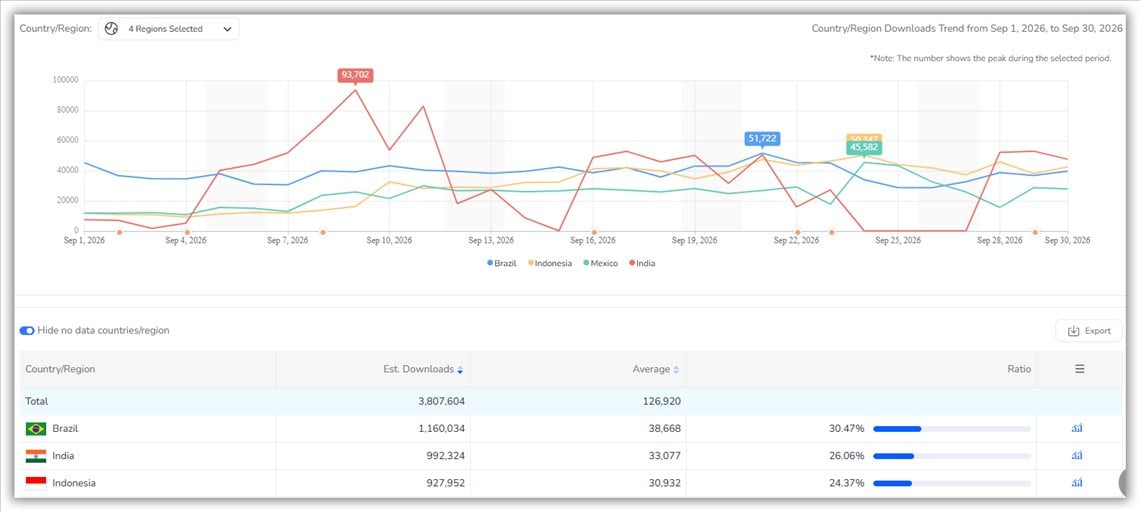The image size is (1140, 512).
Task: Toggle Indonesia series in chart legend
Action: pyautogui.click(x=550, y=263)
